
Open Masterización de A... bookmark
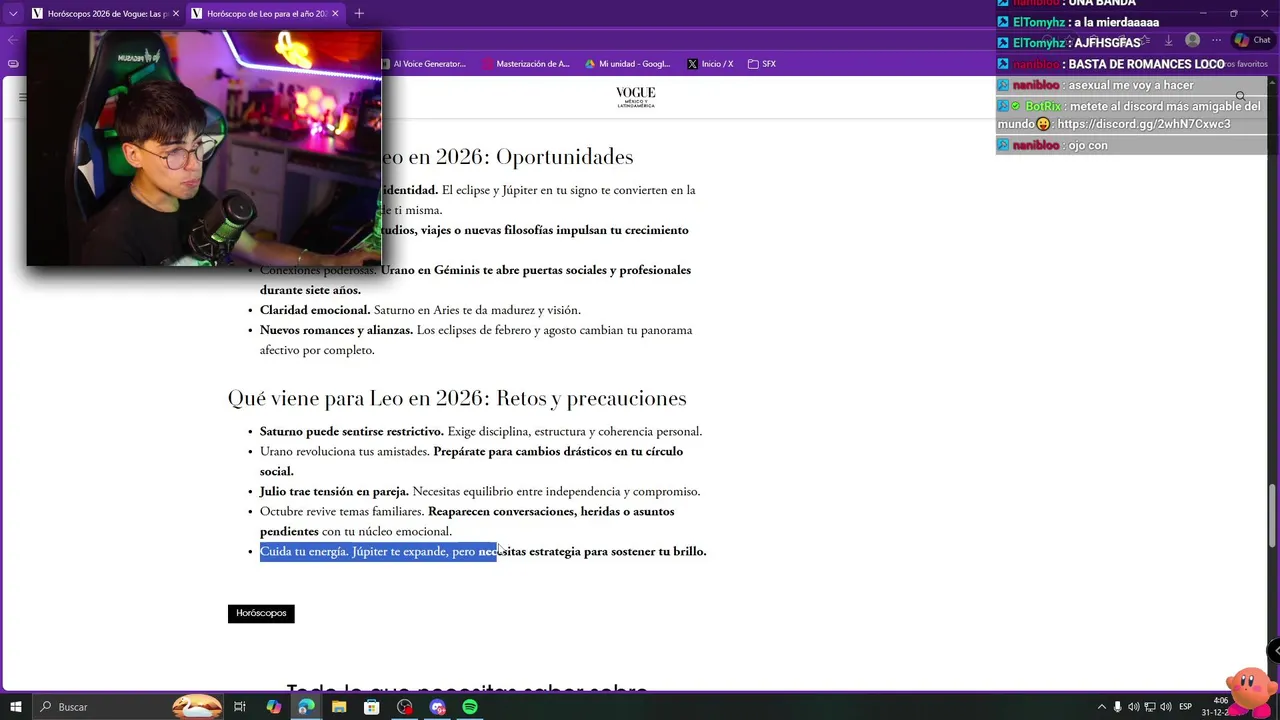[525, 64]
